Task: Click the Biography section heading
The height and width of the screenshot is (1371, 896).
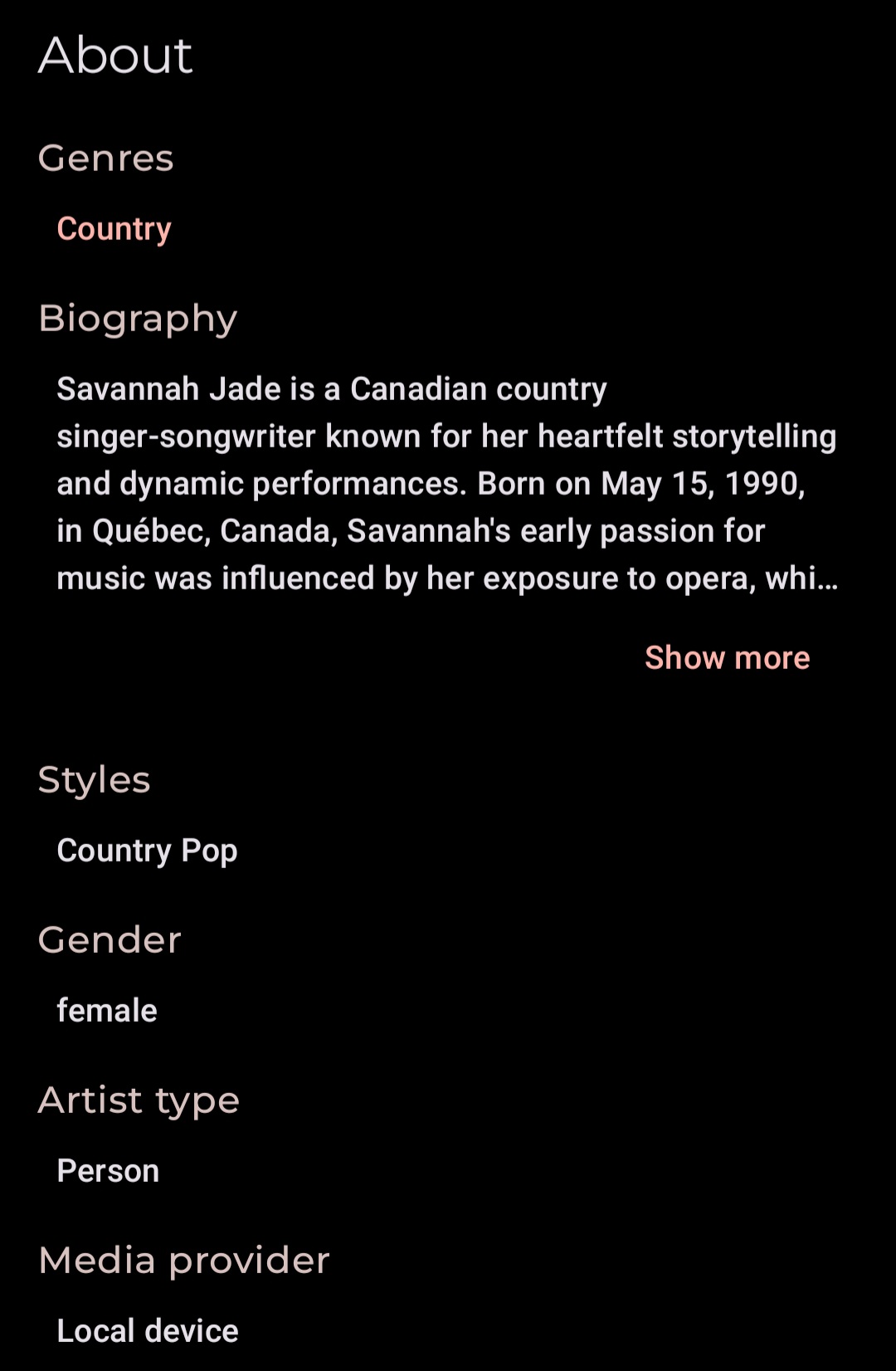Action: coord(138,319)
